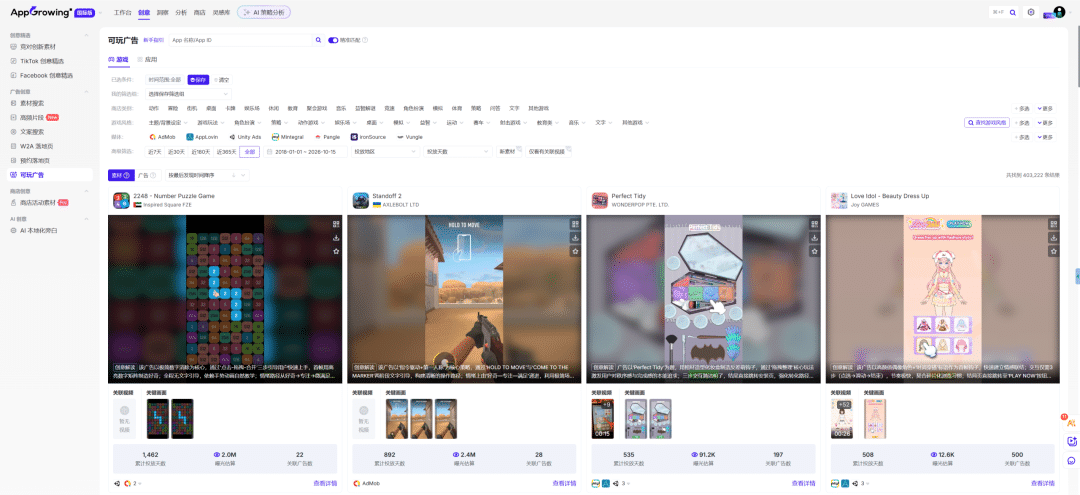1080x495 pixels.
Task: Click the App name/App ID search field
Action: 240,41
